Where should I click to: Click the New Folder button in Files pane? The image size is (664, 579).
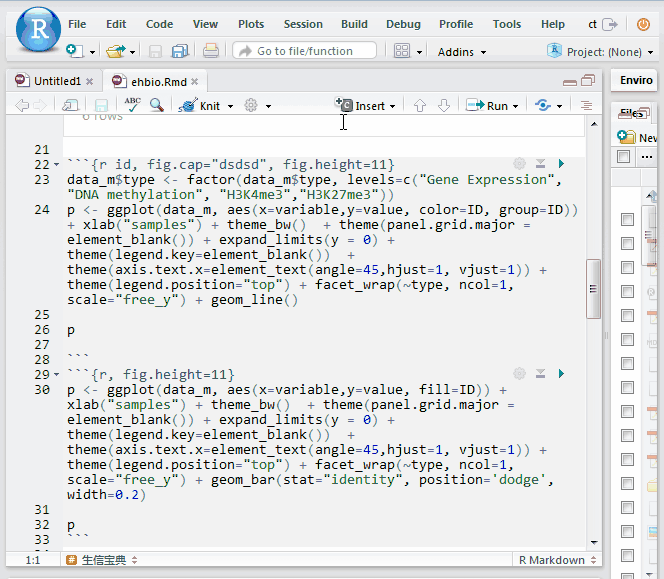pyautogui.click(x=637, y=137)
